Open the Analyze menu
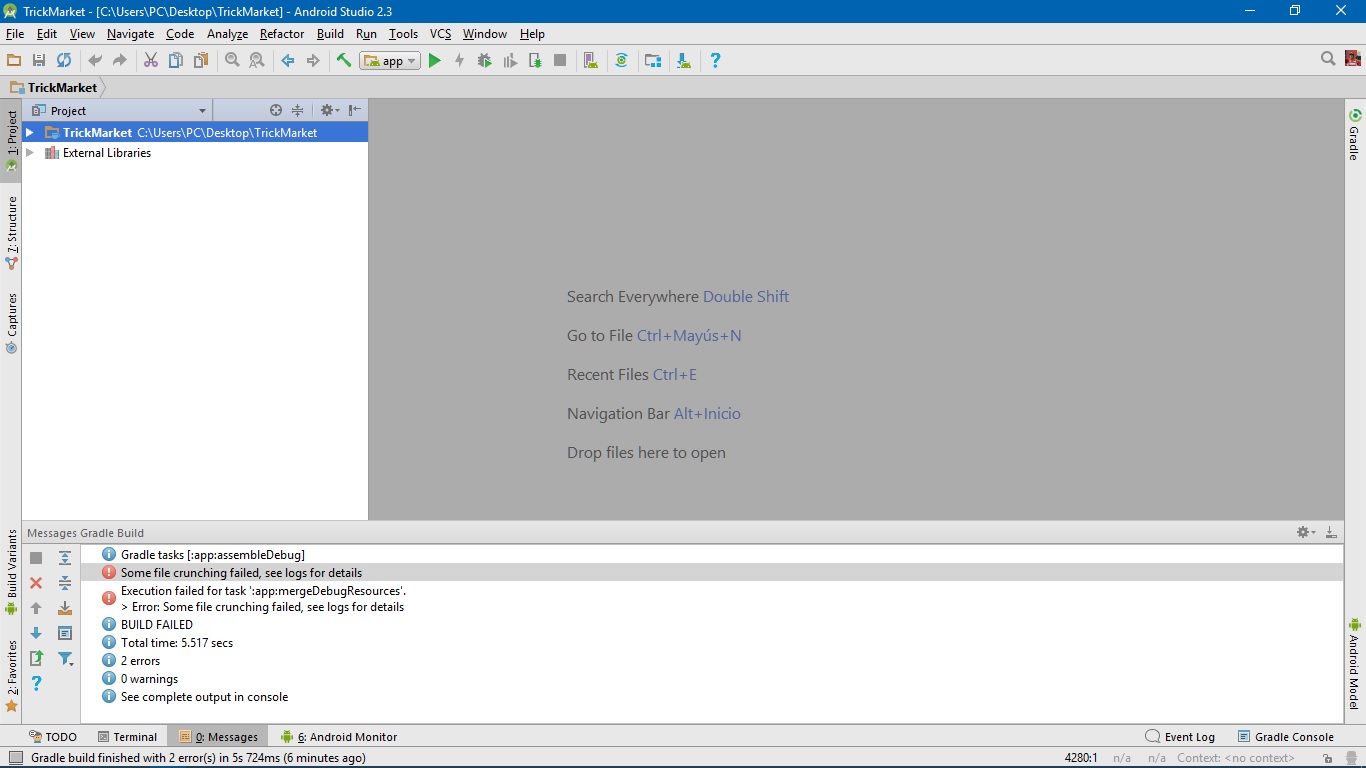The width and height of the screenshot is (1366, 768). point(227,34)
